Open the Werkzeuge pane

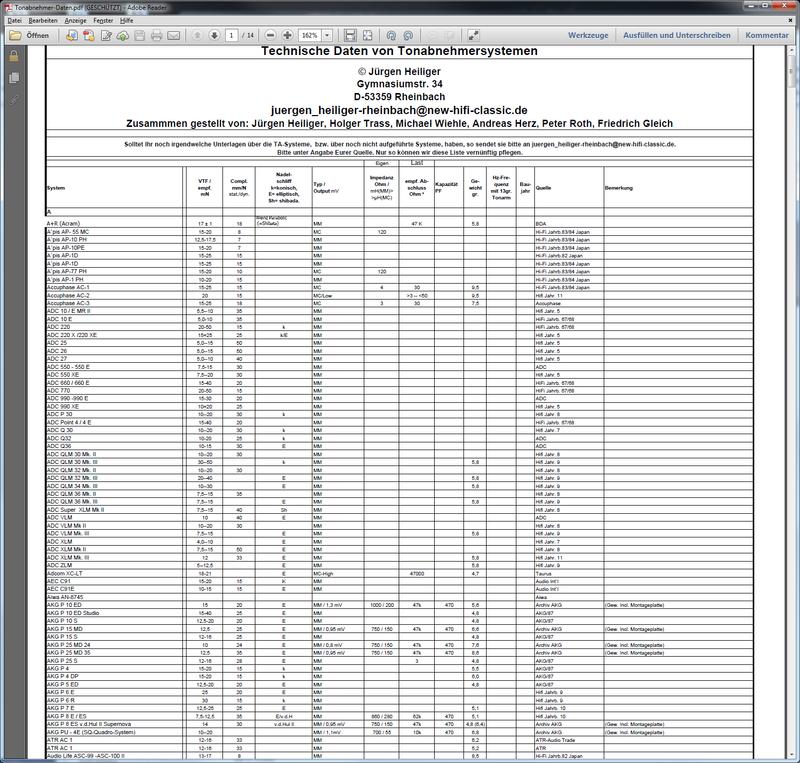tap(588, 35)
